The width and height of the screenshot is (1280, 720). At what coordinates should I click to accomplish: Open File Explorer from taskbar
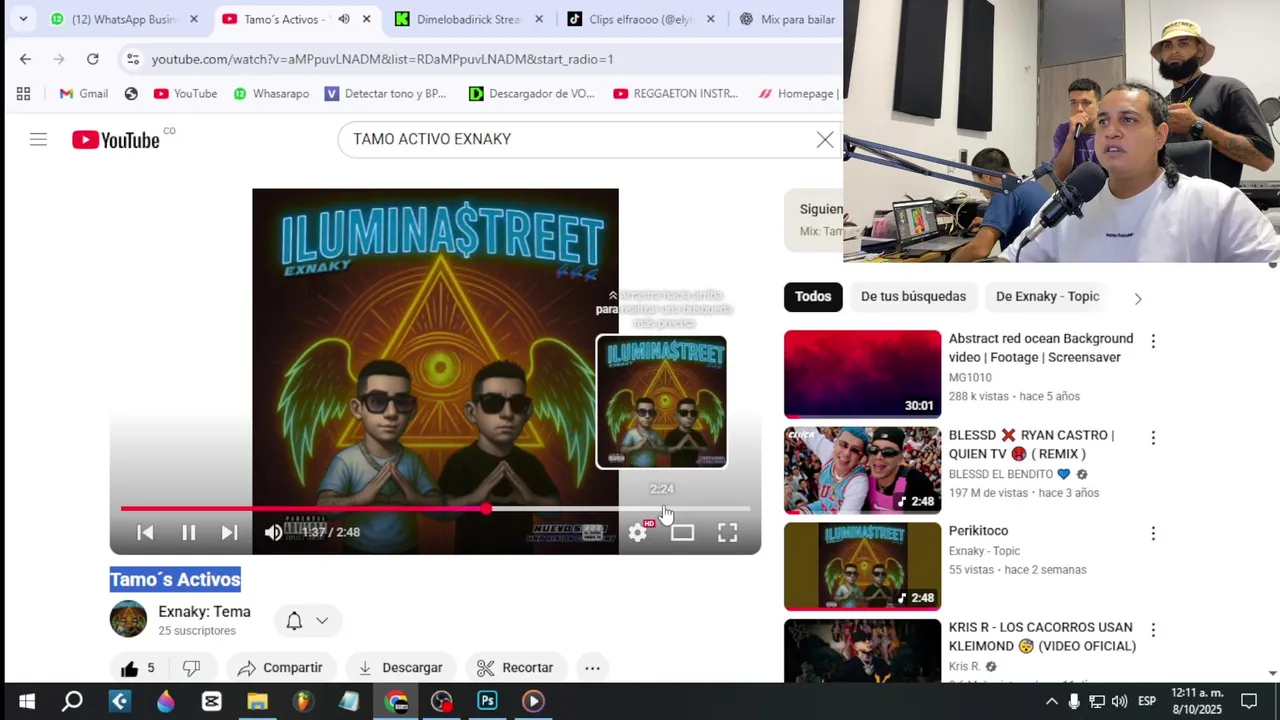257,701
